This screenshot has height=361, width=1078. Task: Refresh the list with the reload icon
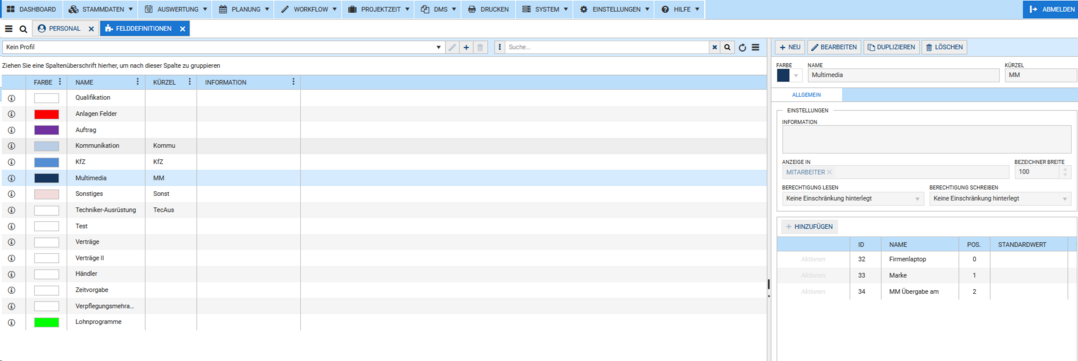pos(742,47)
